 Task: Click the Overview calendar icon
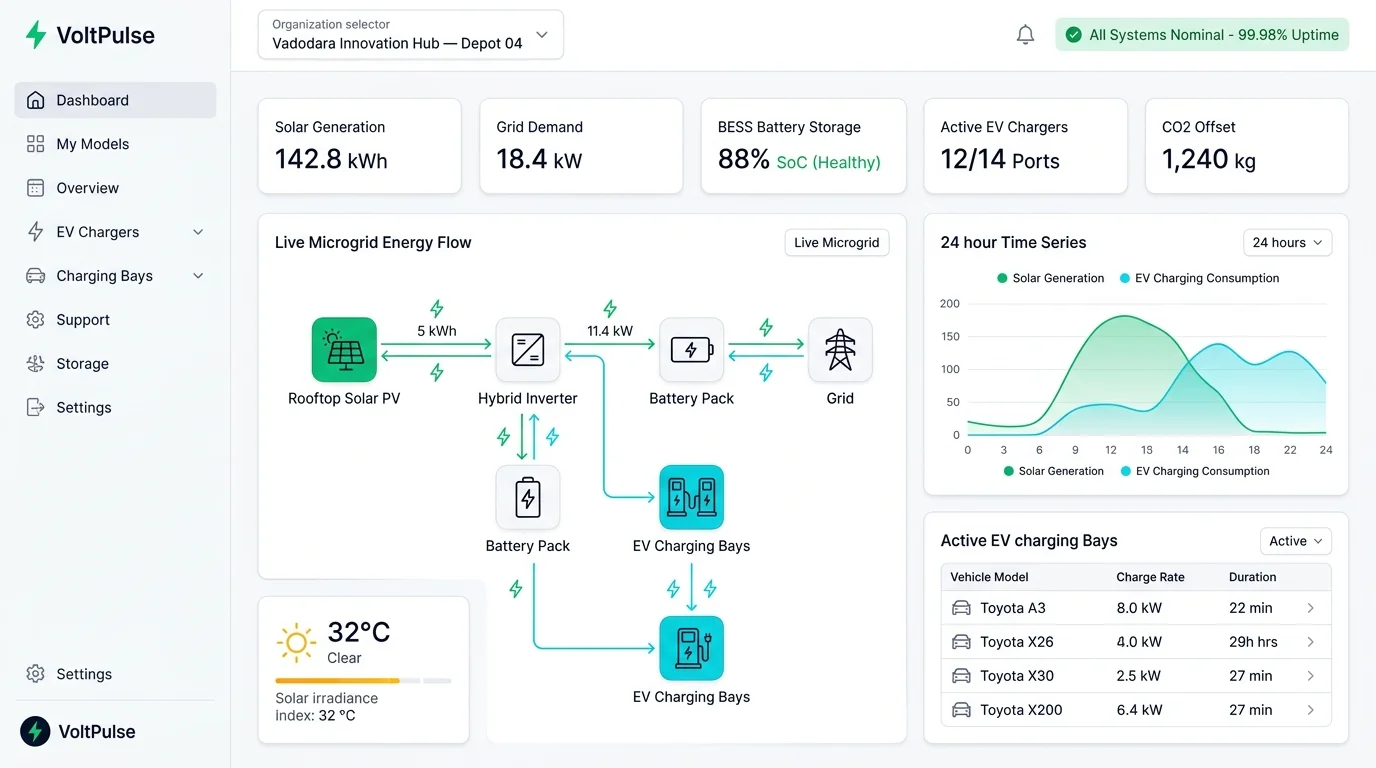click(x=36, y=188)
